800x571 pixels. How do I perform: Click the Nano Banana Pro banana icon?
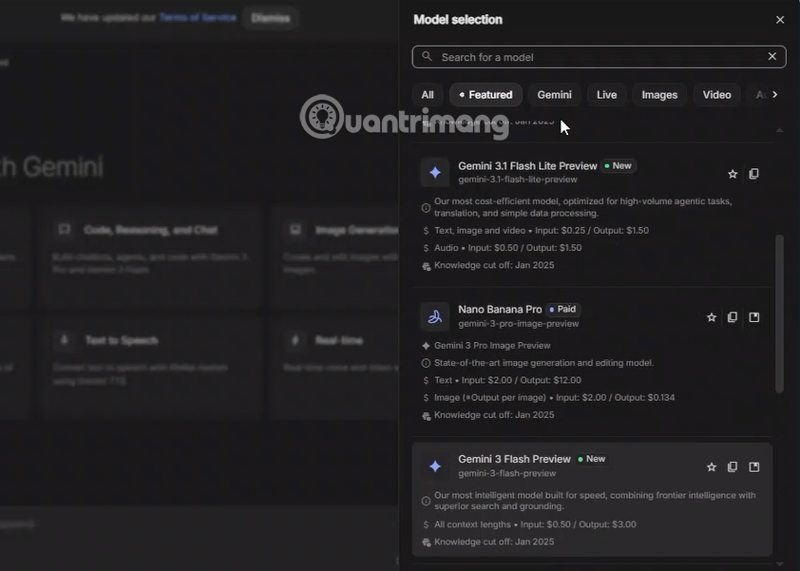click(x=435, y=317)
